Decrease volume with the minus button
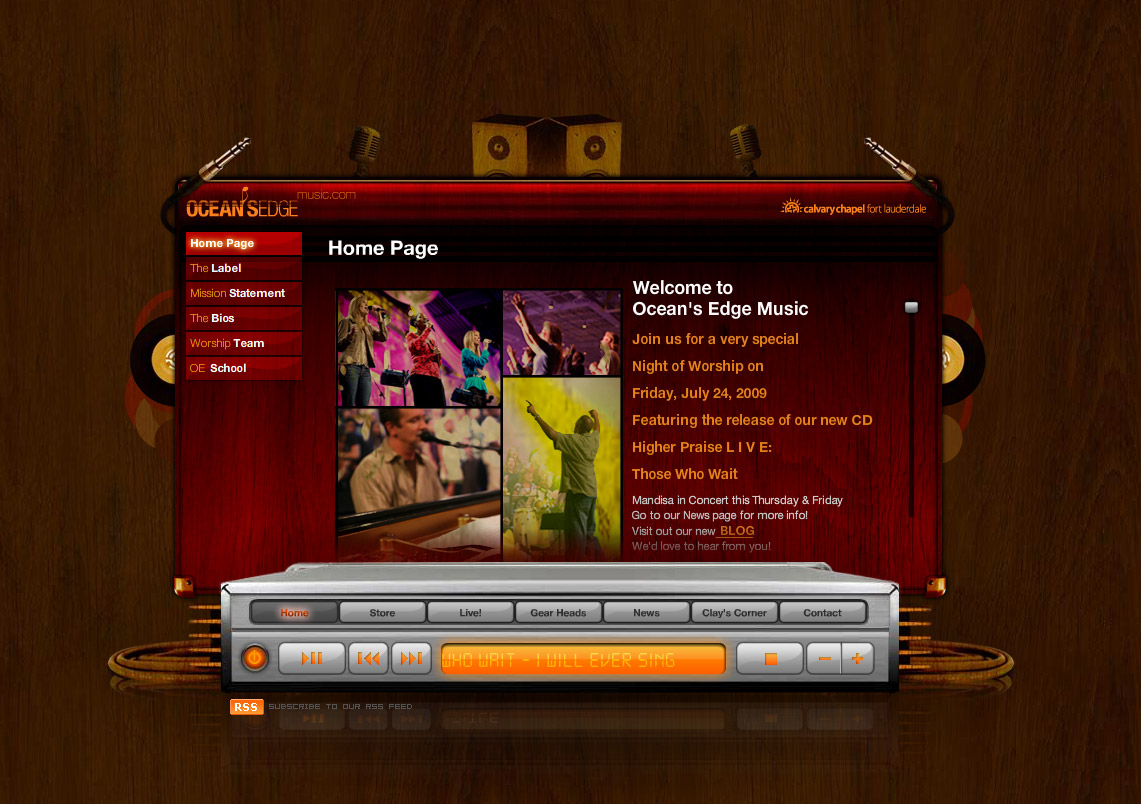This screenshot has width=1141, height=804. point(824,659)
